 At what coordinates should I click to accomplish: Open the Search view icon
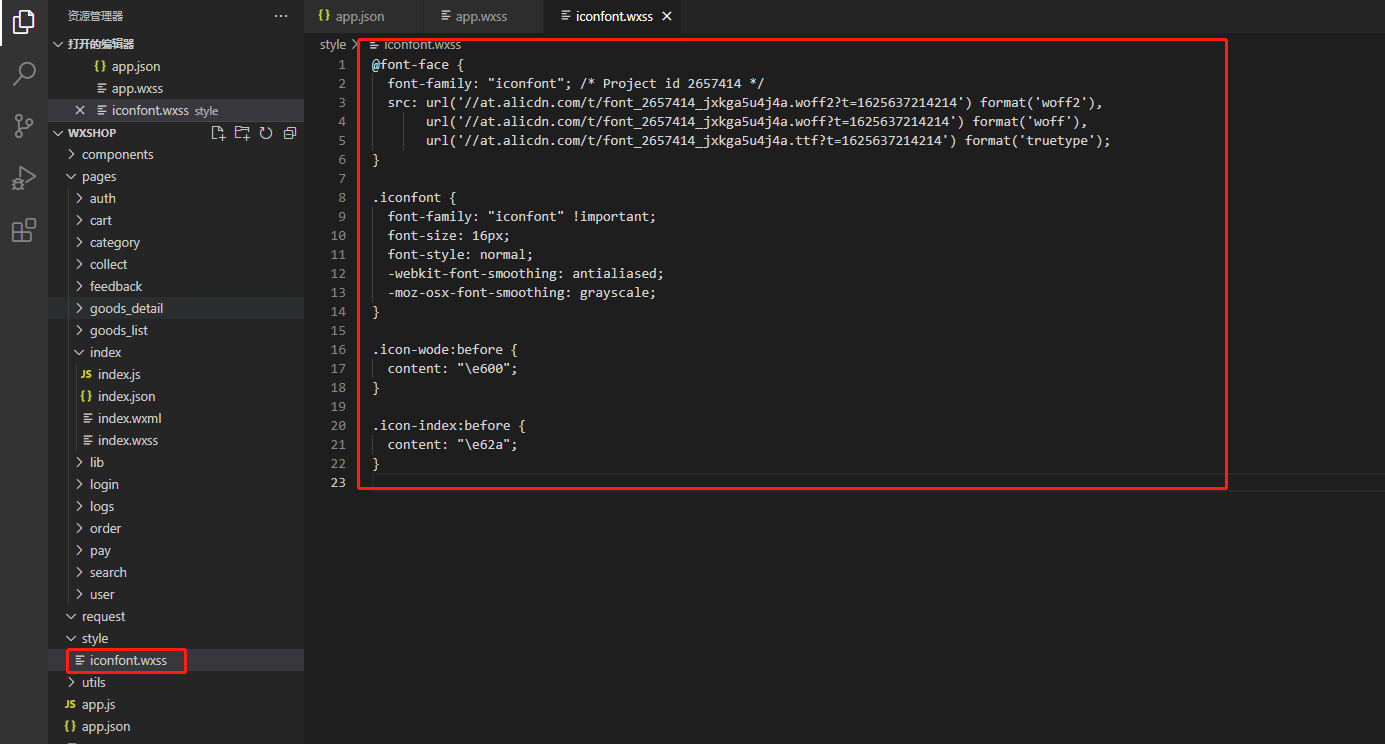pyautogui.click(x=24, y=74)
